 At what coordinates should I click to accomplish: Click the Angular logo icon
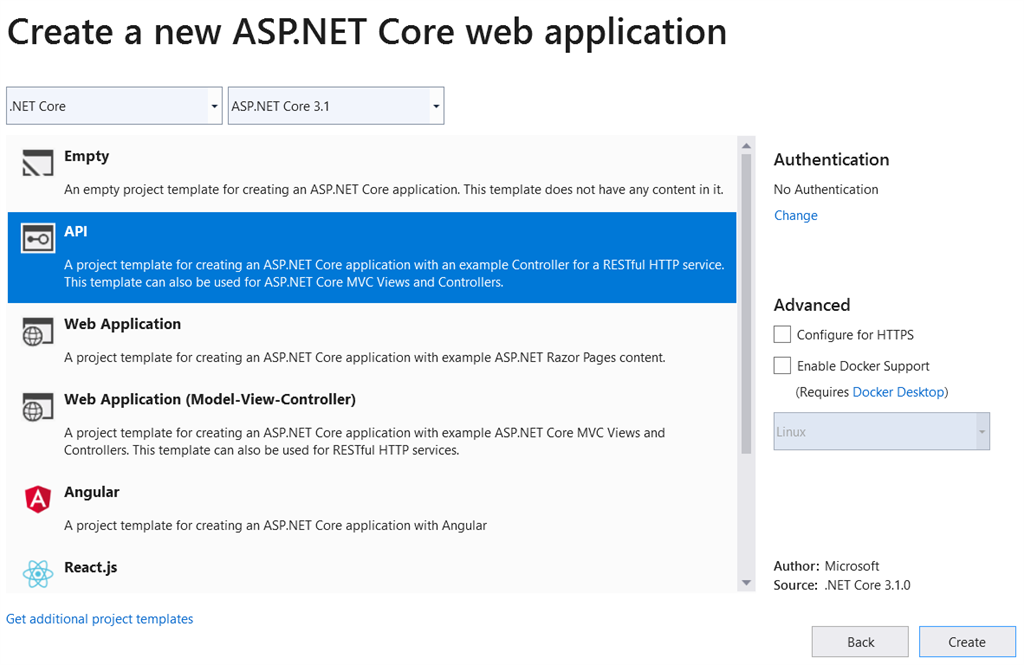coord(38,499)
